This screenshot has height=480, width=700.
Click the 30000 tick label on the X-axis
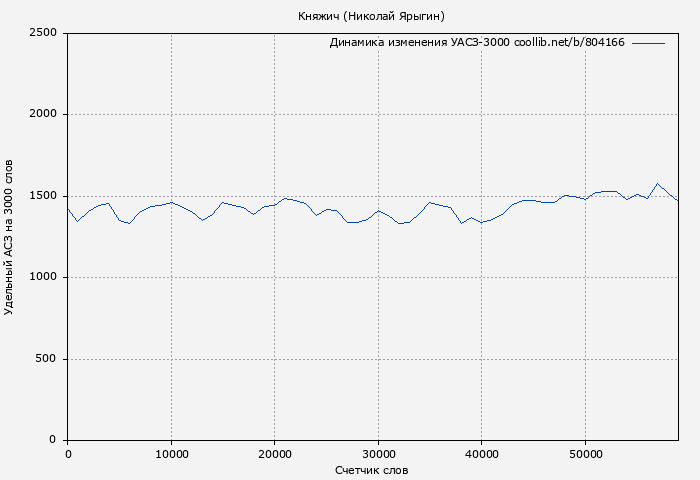(x=378, y=454)
